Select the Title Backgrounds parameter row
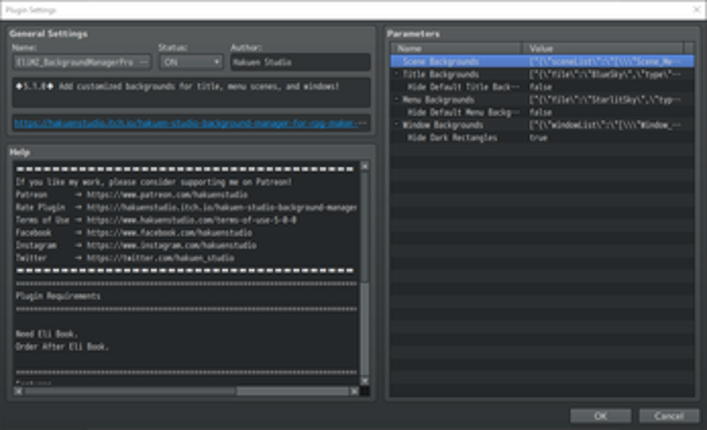 pos(542,74)
